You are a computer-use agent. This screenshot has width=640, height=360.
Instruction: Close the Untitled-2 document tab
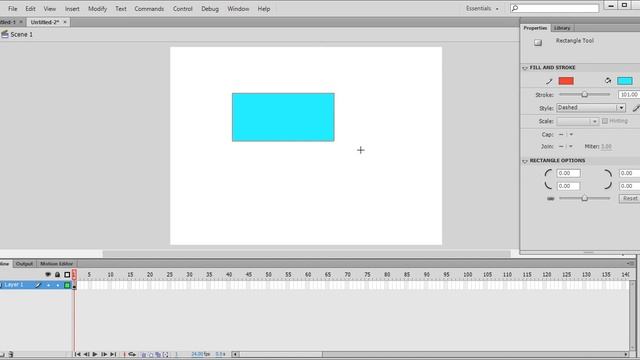(x=64, y=22)
